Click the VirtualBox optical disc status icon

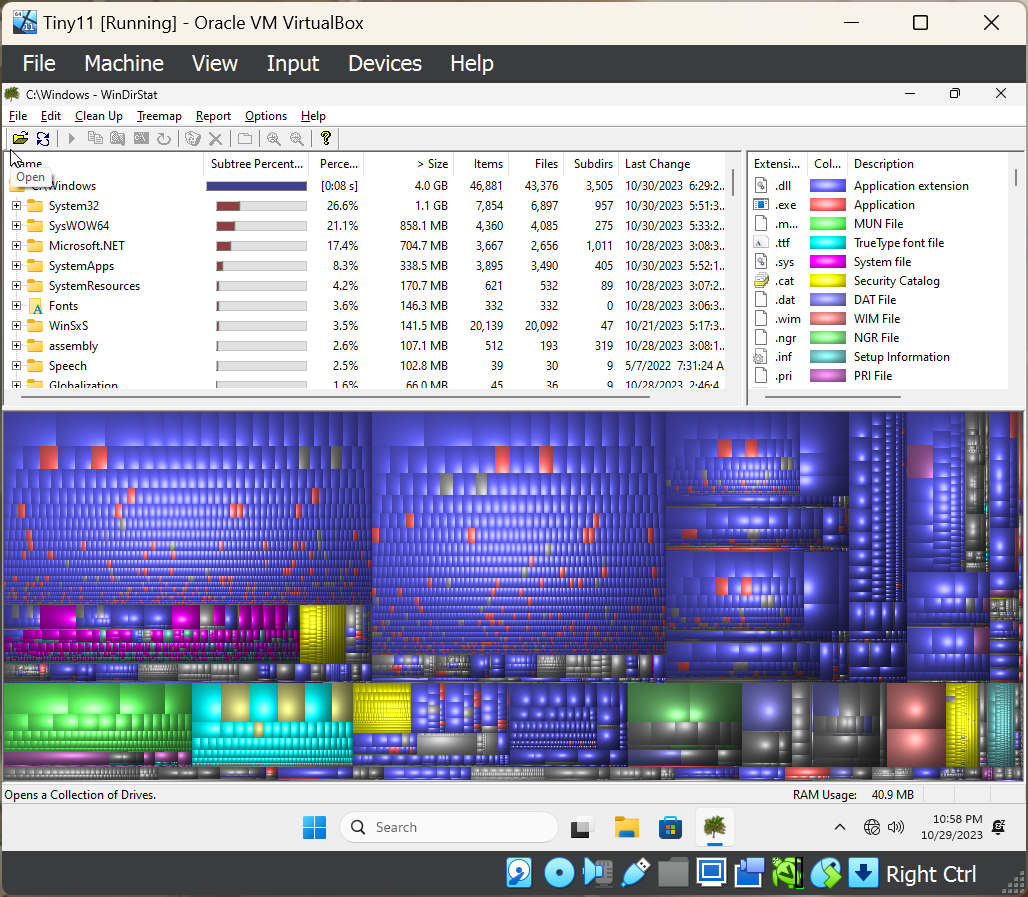pos(559,873)
